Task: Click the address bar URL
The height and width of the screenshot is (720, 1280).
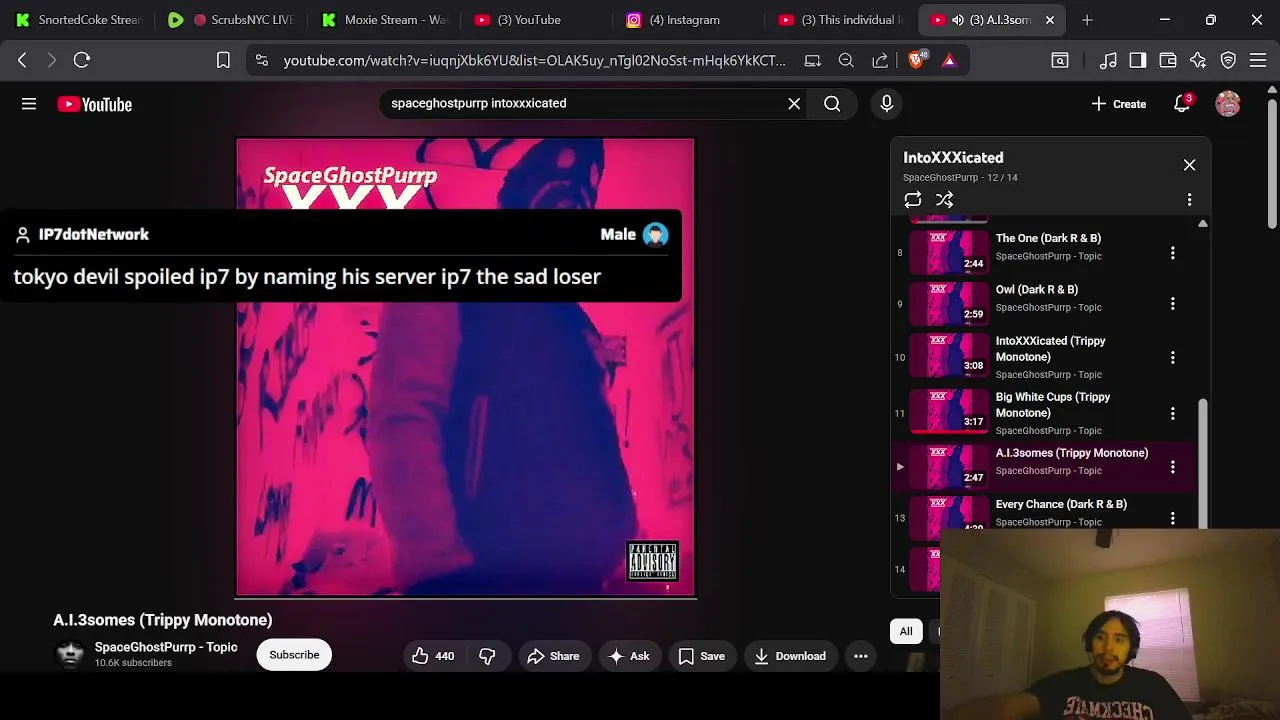Action: click(x=534, y=61)
